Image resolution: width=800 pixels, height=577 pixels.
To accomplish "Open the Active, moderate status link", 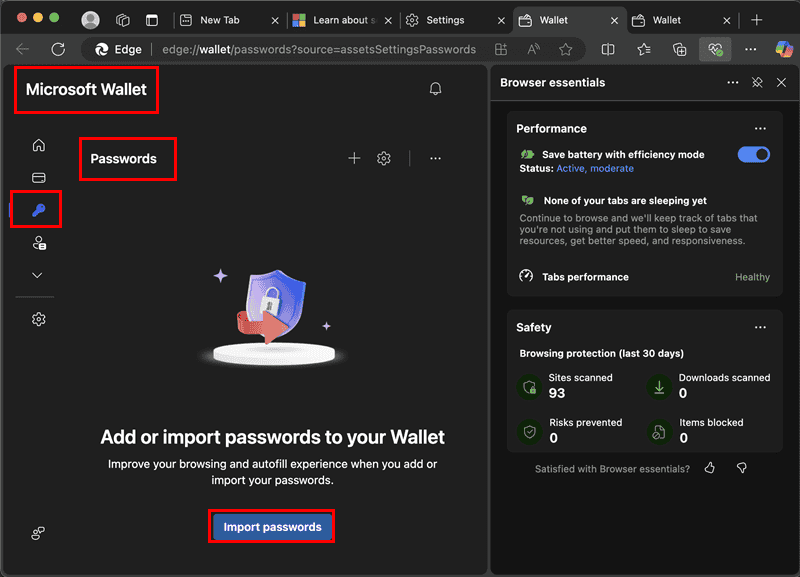I will [595, 169].
